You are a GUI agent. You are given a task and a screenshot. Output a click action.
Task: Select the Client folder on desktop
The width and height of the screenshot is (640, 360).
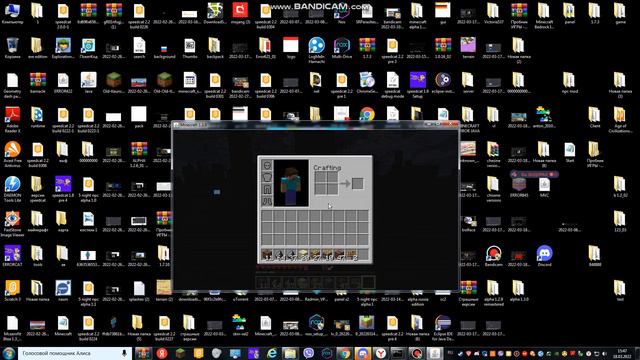coord(595,117)
